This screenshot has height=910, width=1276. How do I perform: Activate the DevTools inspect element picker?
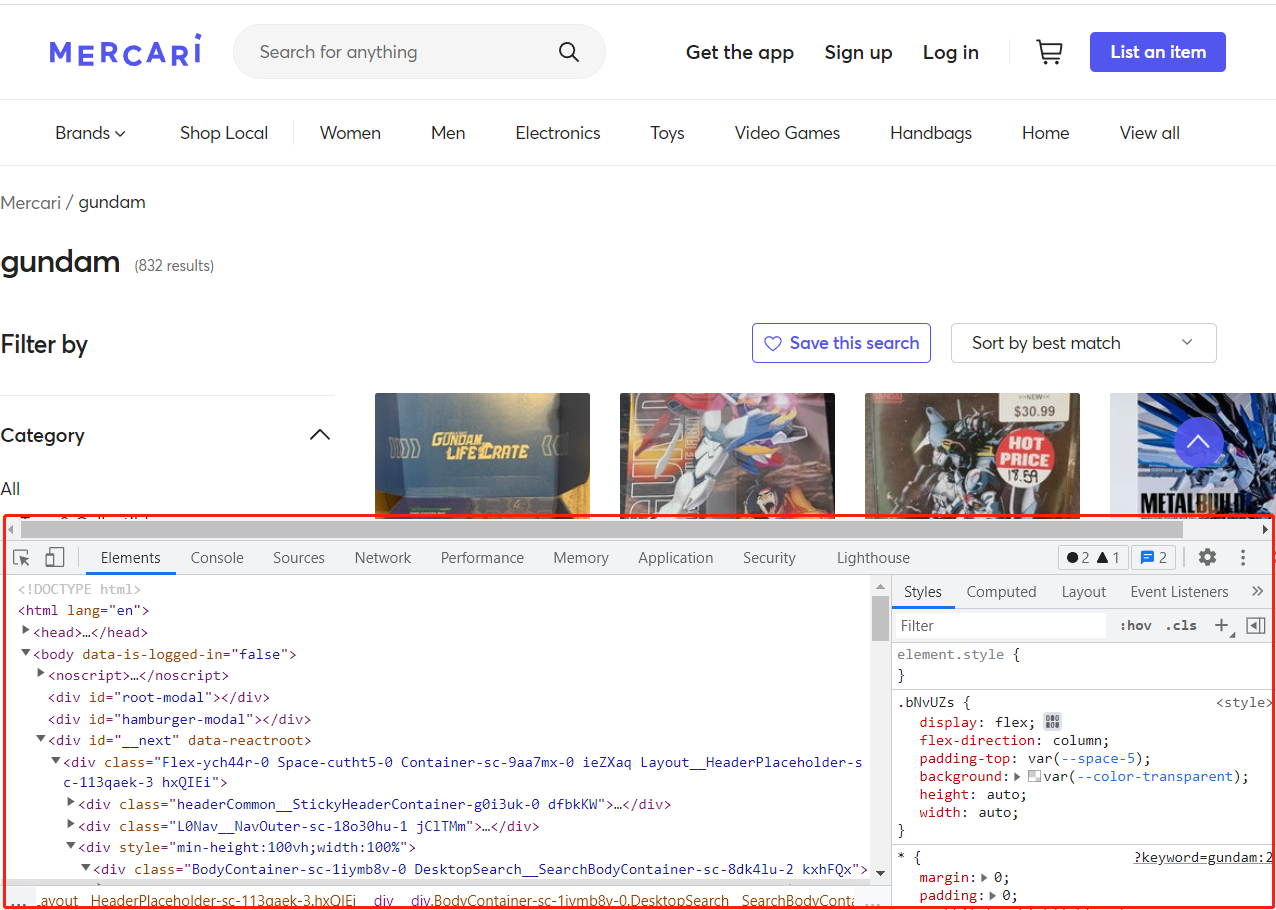[x=22, y=558]
